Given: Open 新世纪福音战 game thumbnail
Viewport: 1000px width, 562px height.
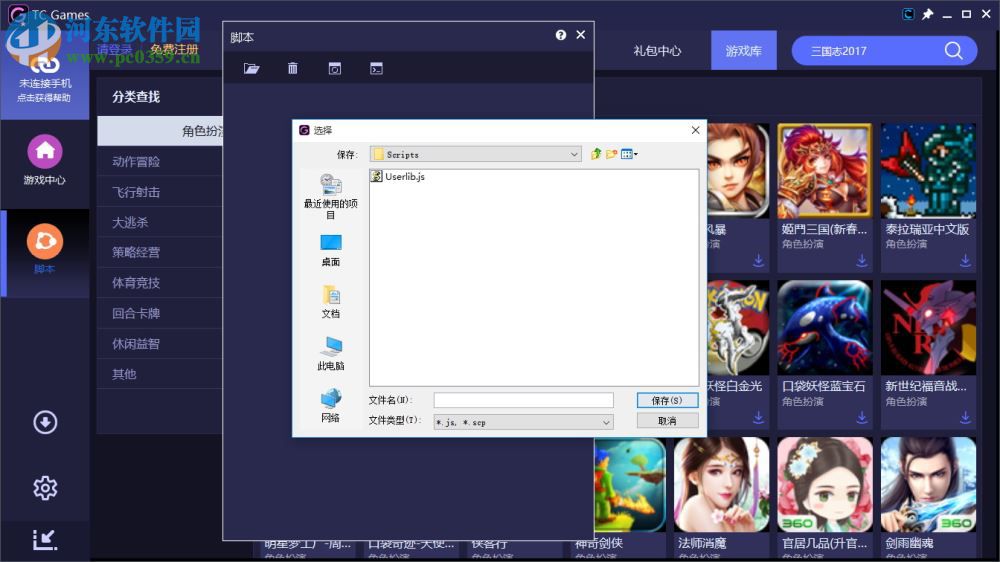Looking at the screenshot, I should (929, 328).
